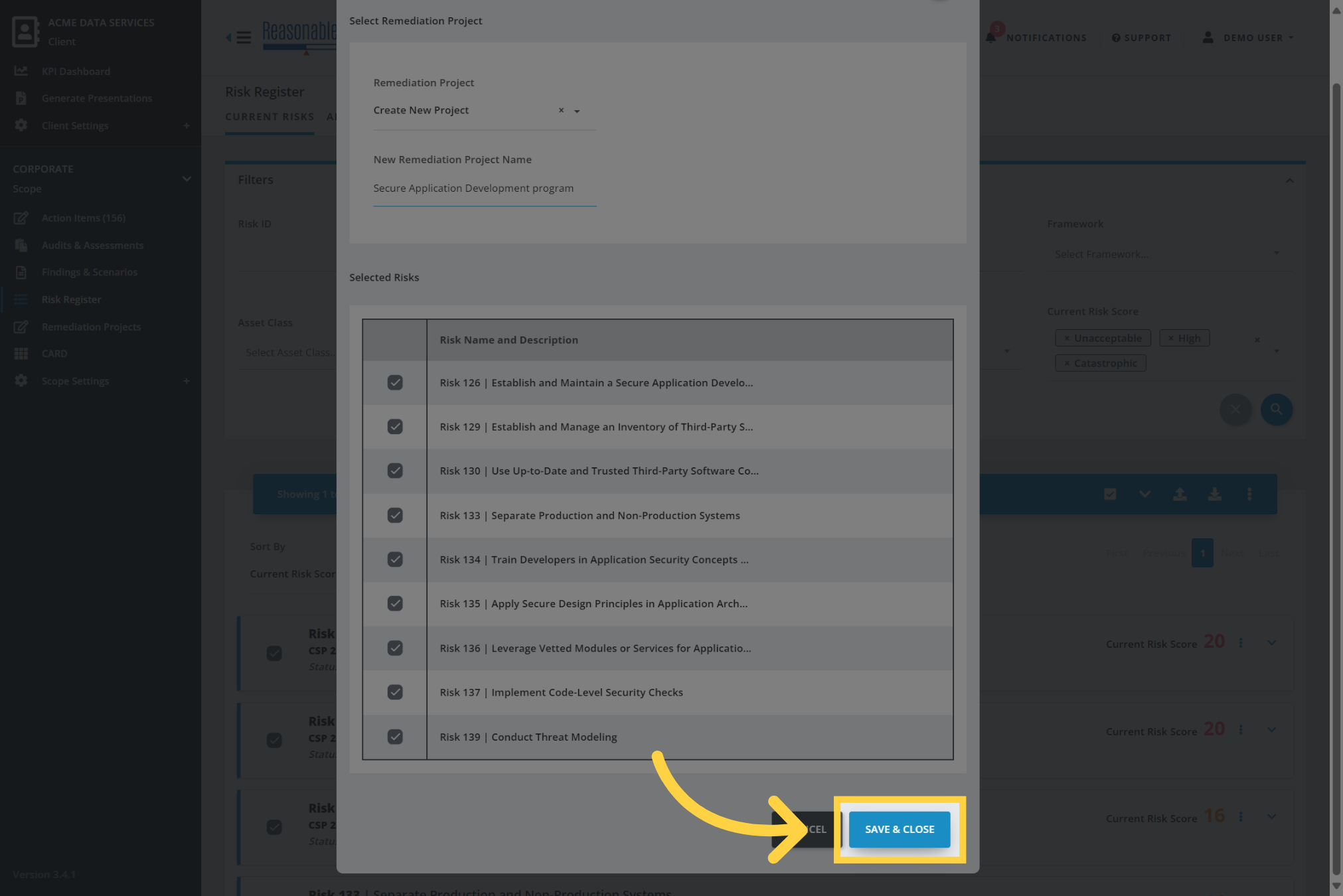1343x896 pixels.
Task: Open the Demo User menu
Action: [x=1248, y=38]
